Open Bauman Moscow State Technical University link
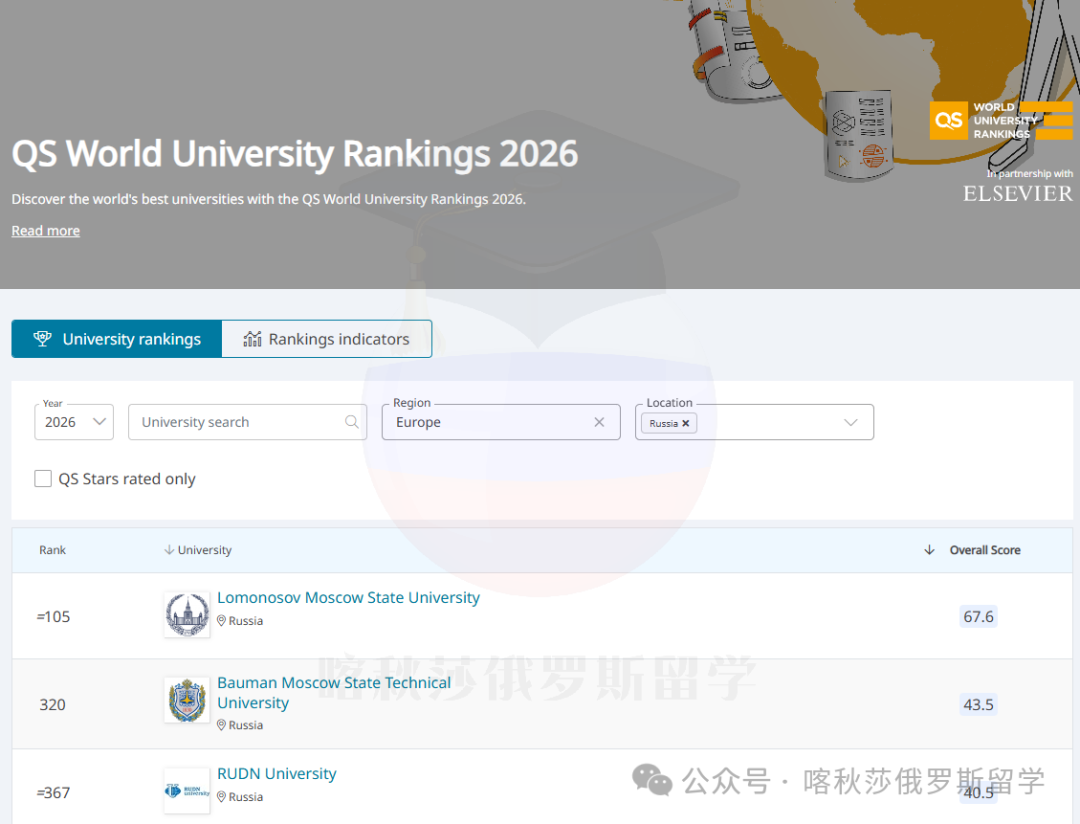Screen dimensions: 1080x824 point(334,692)
